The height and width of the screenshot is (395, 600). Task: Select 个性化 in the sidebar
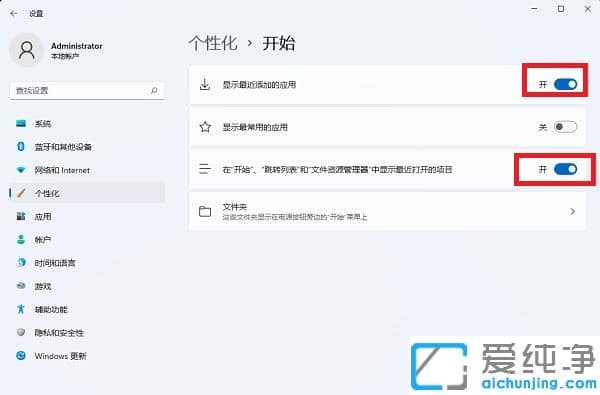(x=87, y=193)
